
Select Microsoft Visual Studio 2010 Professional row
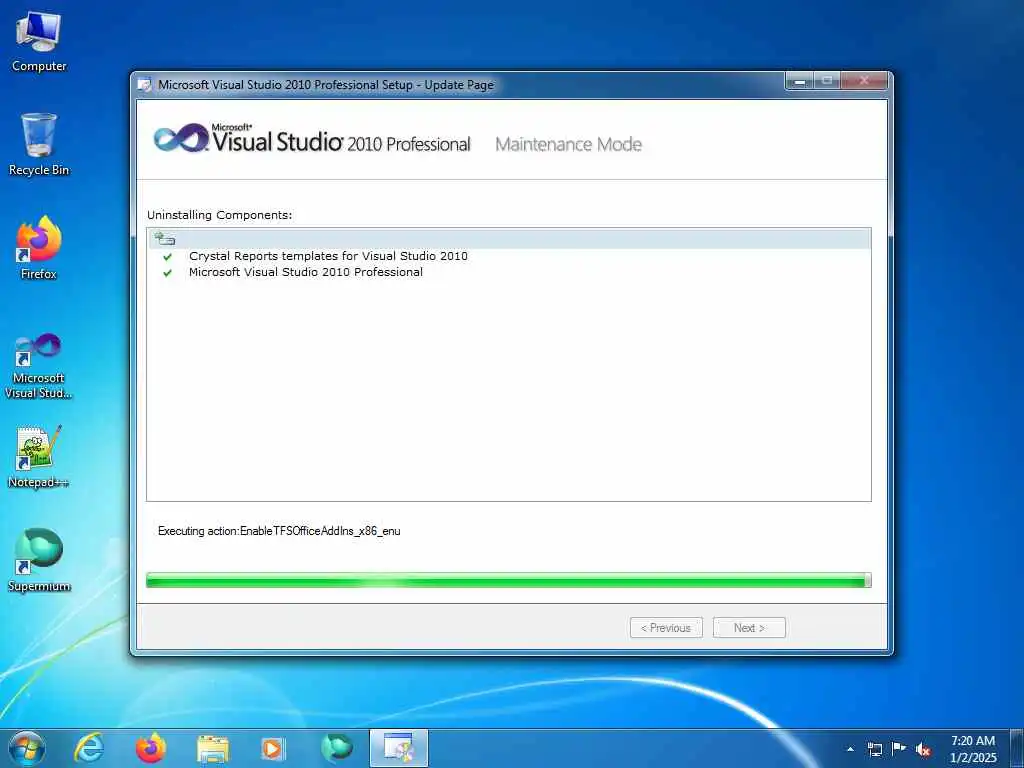(x=306, y=272)
